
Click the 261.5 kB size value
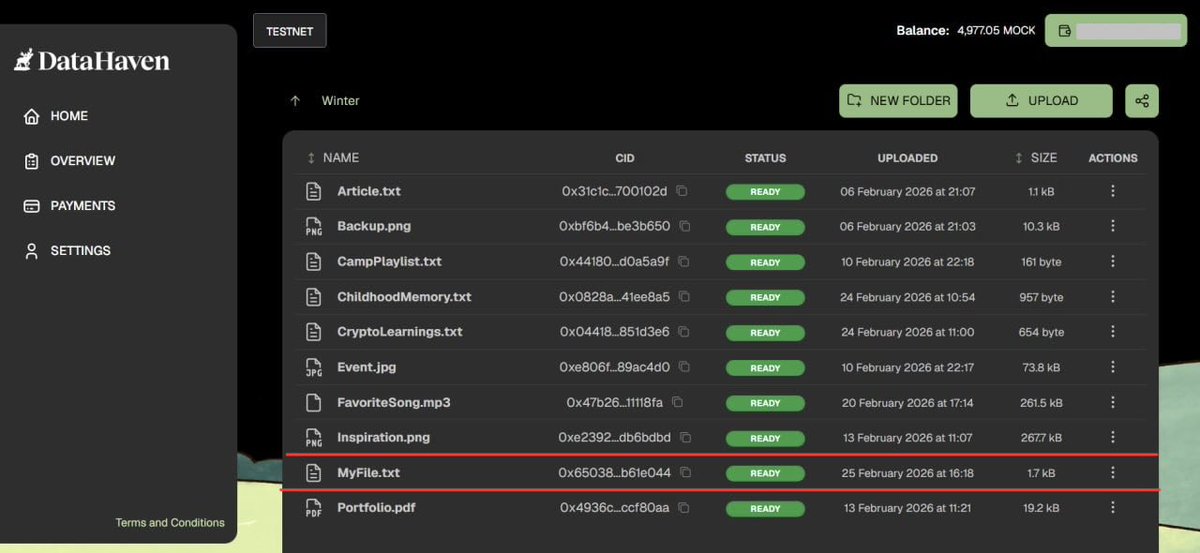tap(1041, 403)
